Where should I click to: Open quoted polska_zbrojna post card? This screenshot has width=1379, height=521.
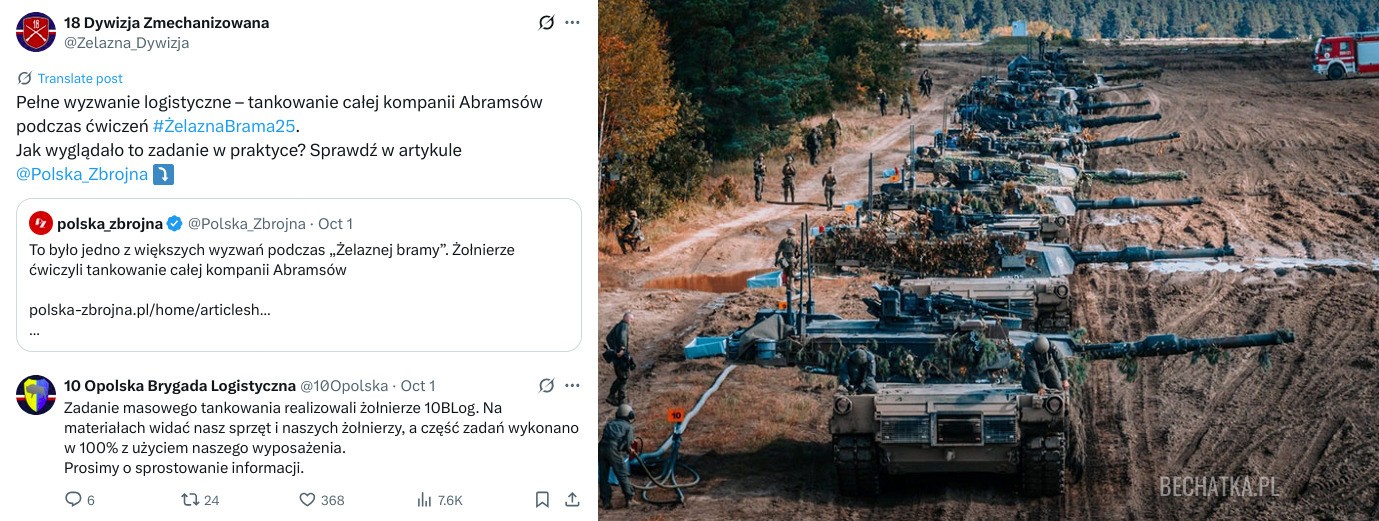click(299, 275)
